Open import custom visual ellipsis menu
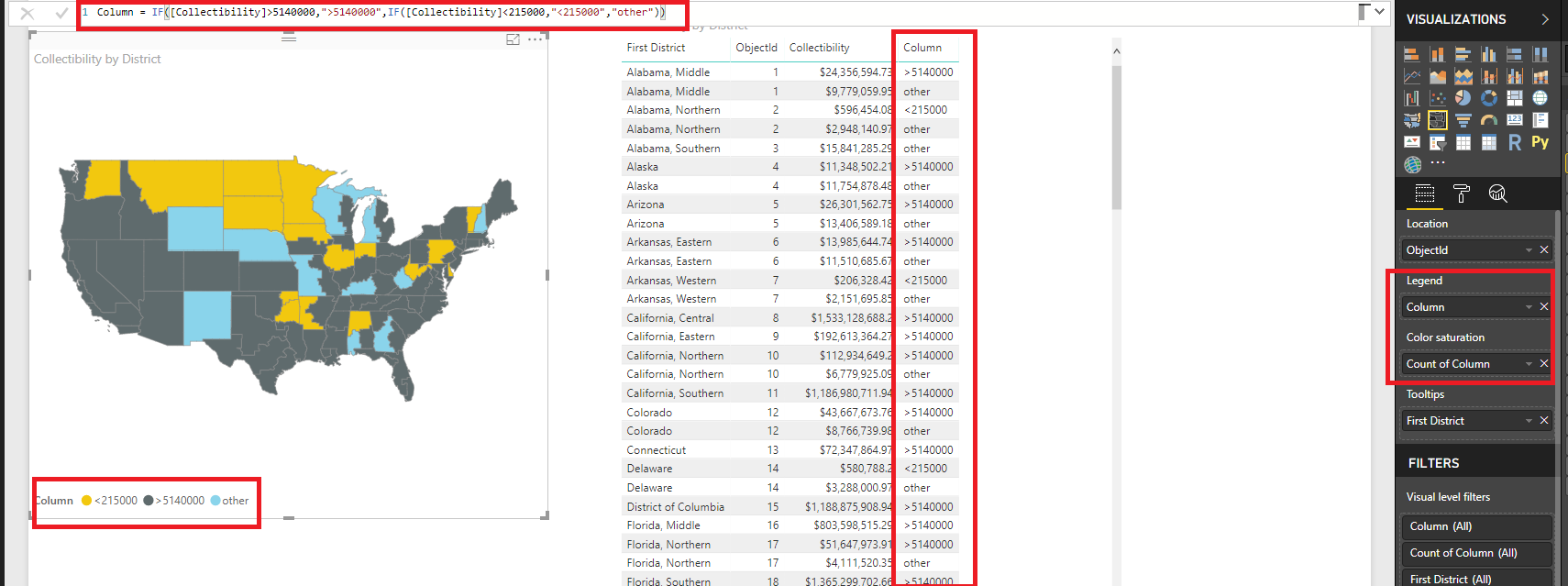The width and height of the screenshot is (1568, 586). coord(1437,162)
